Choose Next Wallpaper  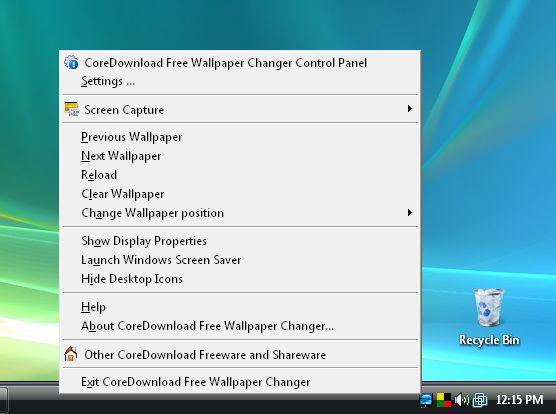click(240, 156)
